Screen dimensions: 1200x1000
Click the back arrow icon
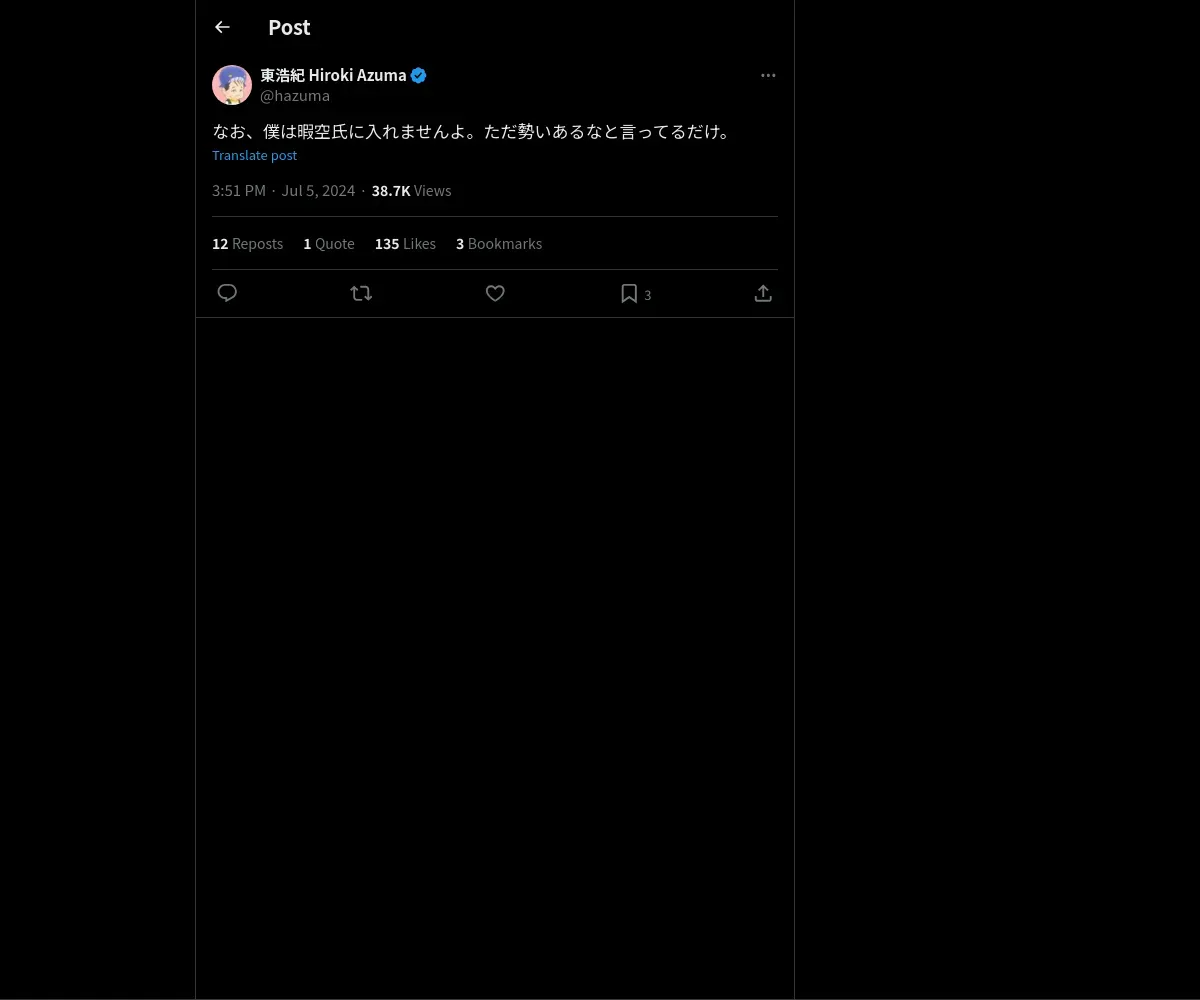pos(222,27)
